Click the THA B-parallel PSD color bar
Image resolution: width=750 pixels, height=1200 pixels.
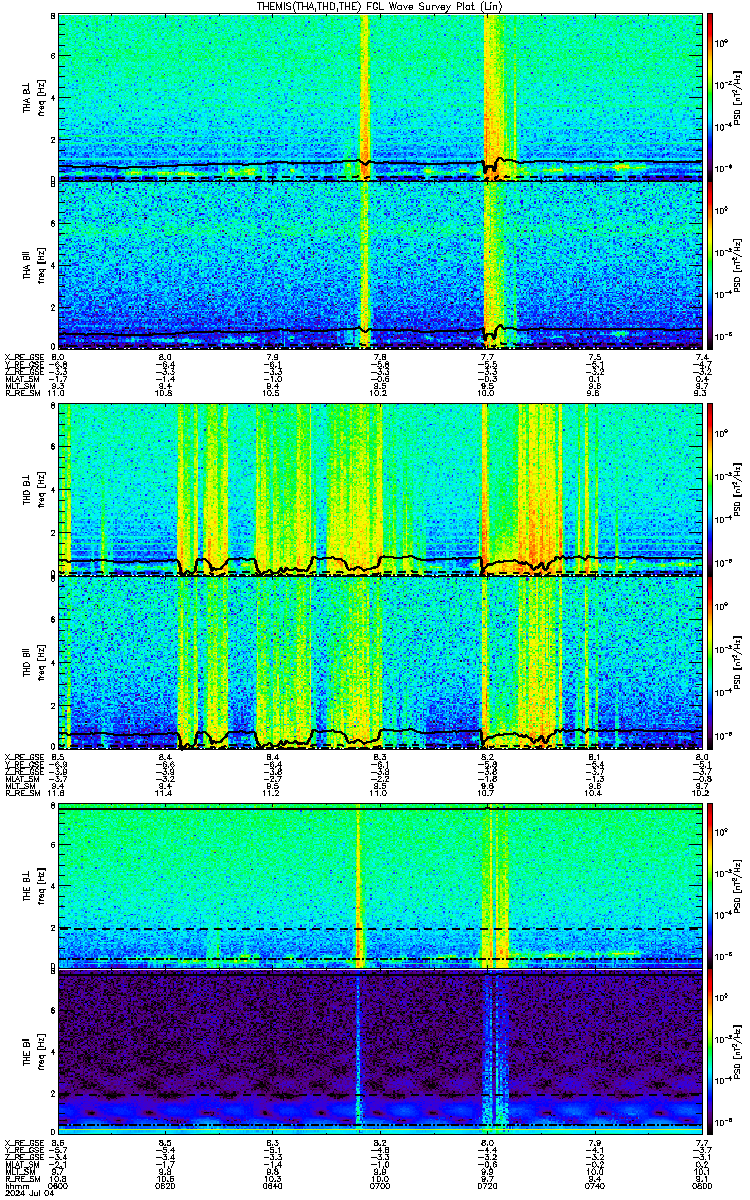click(x=711, y=266)
